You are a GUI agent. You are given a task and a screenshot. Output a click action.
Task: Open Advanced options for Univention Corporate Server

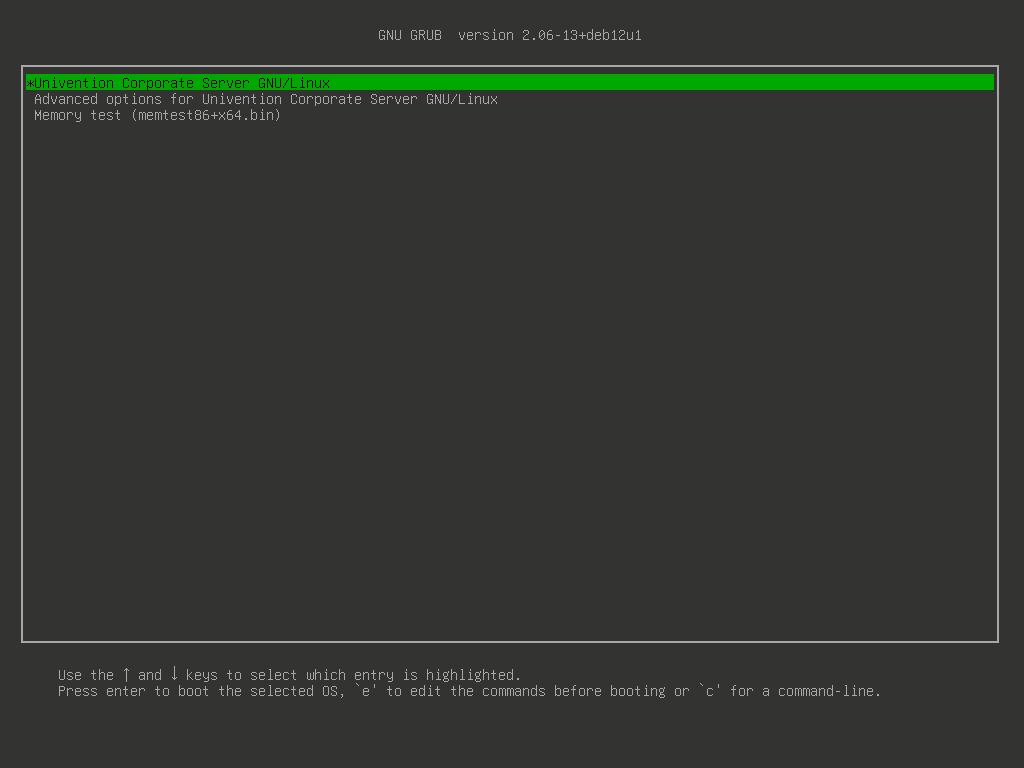click(266, 99)
